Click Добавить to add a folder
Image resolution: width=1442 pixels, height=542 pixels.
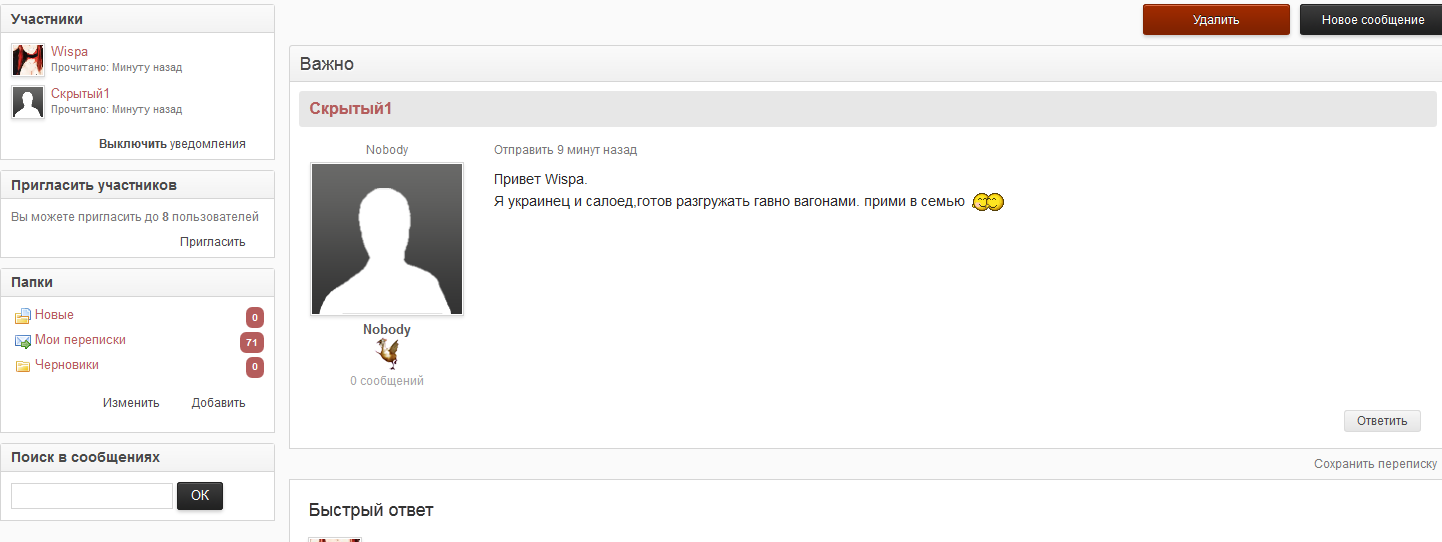coord(218,403)
